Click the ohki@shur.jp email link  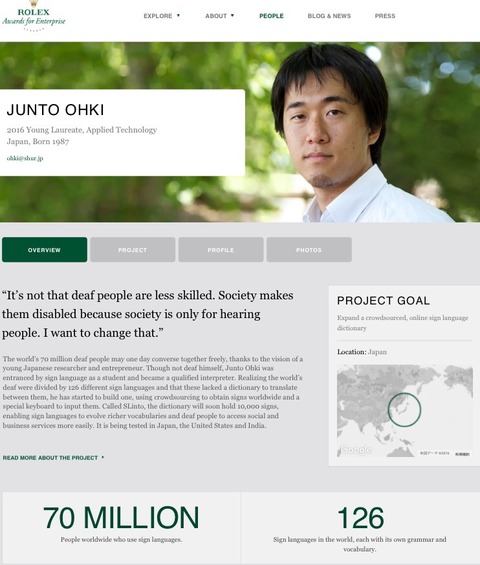(x=25, y=158)
